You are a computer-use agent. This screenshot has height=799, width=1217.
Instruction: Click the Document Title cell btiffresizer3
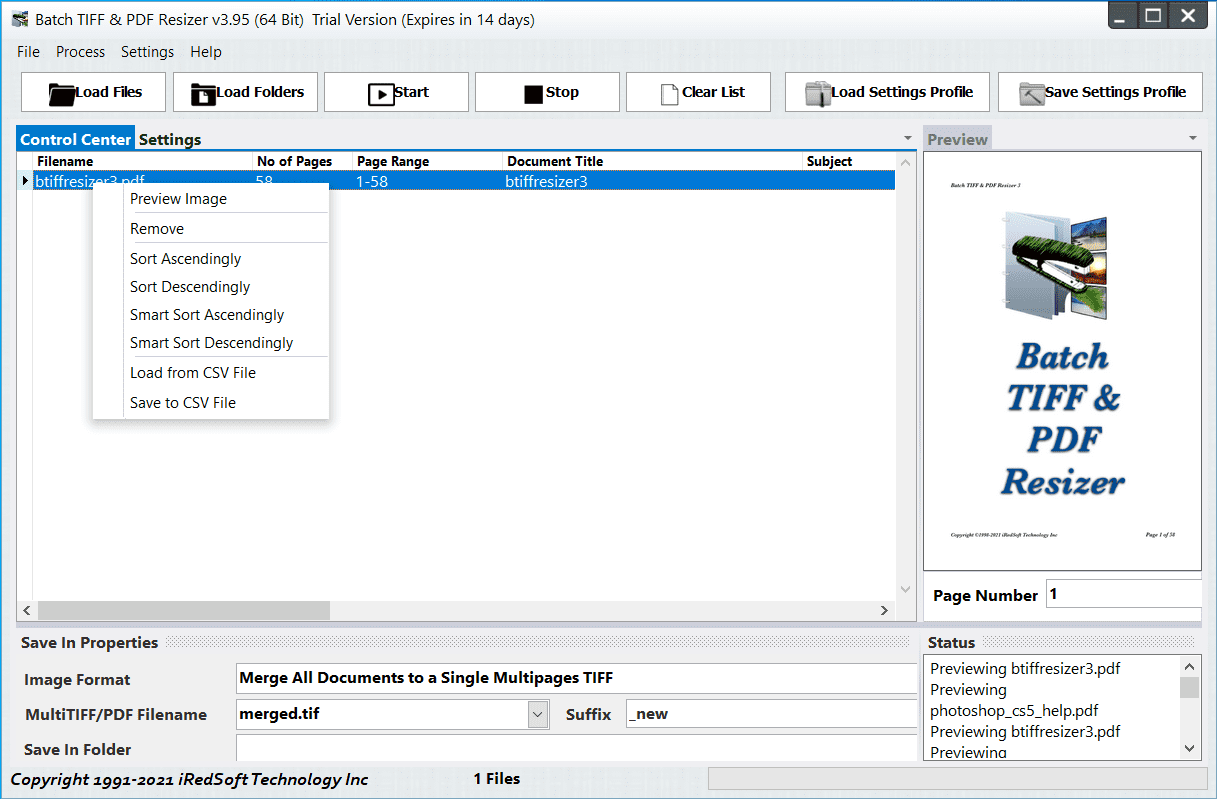coord(653,181)
